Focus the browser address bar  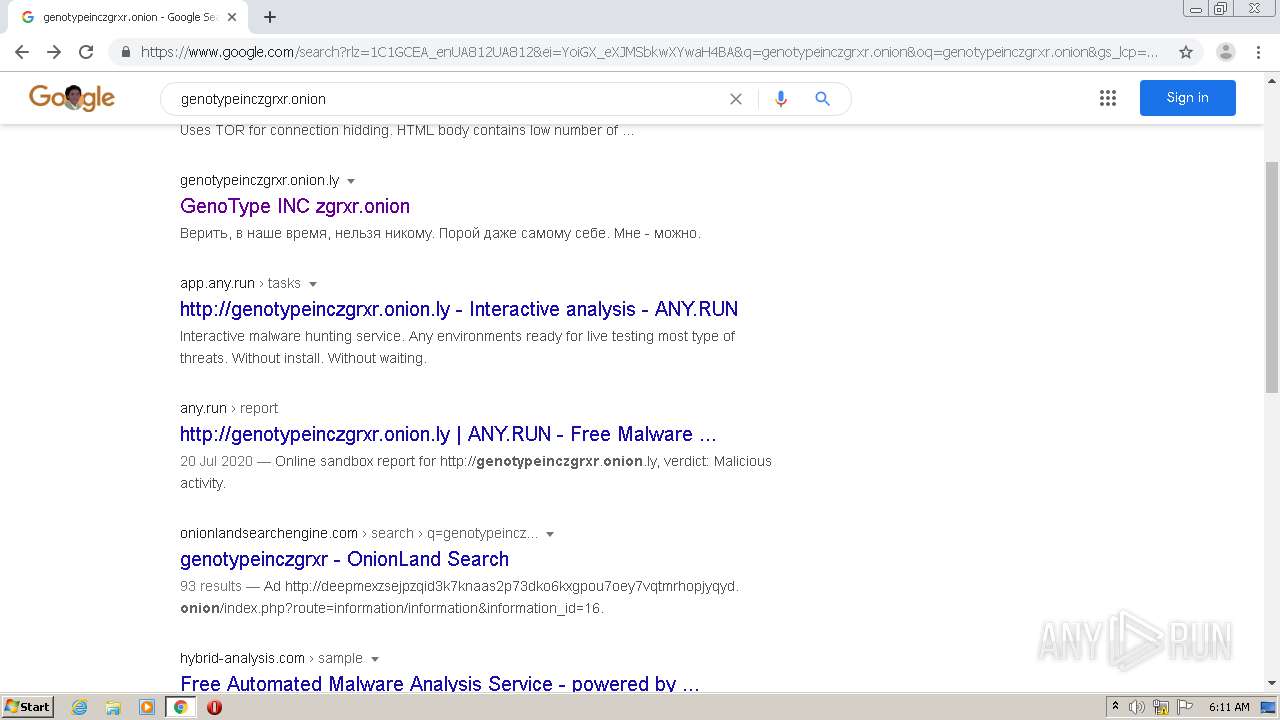pos(650,52)
